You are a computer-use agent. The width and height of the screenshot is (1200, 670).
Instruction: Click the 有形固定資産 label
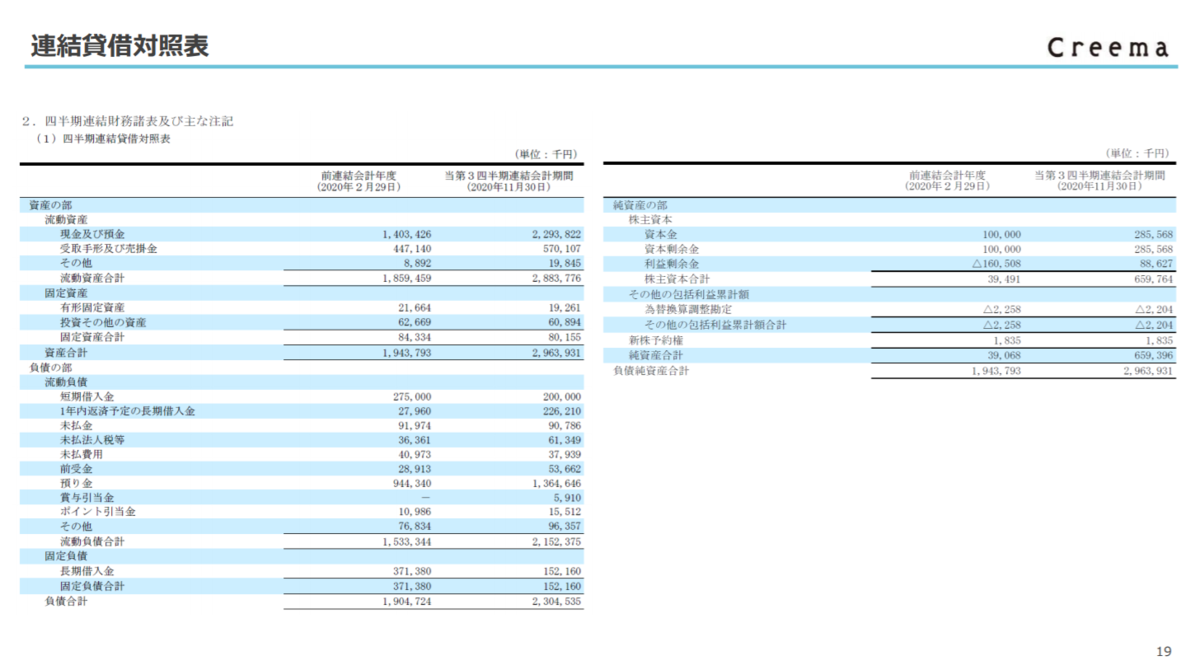point(92,308)
